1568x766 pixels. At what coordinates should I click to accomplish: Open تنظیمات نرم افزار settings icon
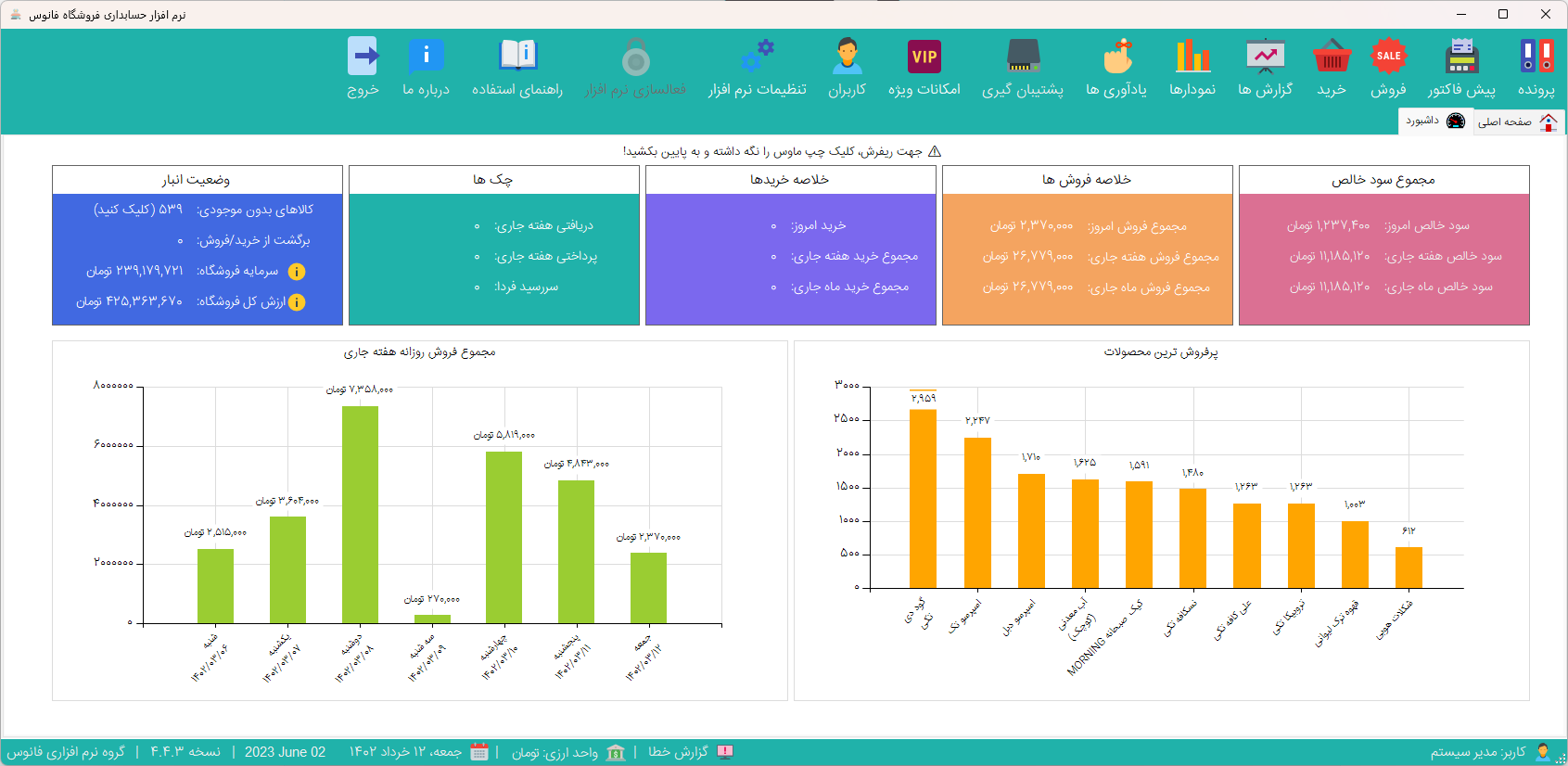point(758,57)
